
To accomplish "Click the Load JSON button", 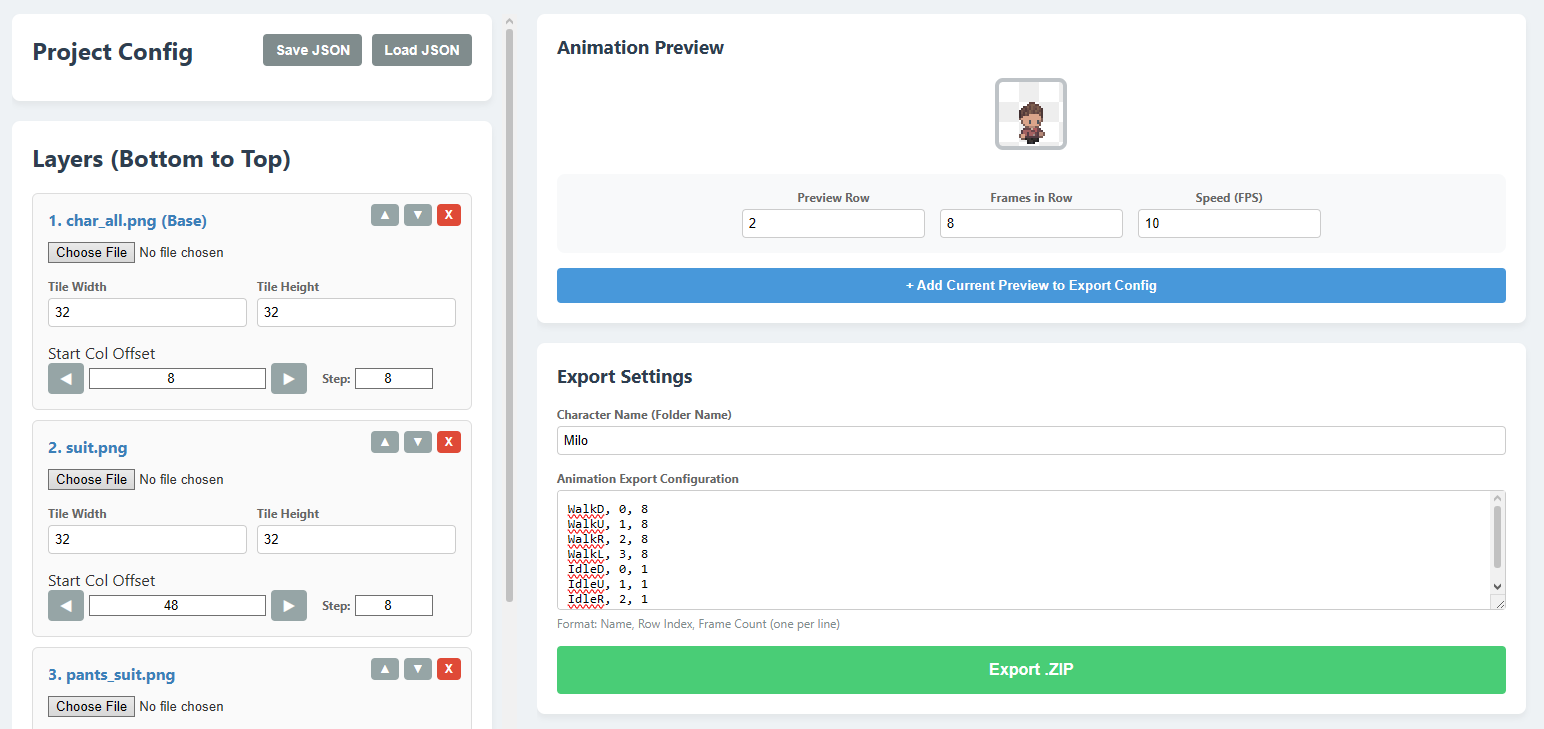I will click(422, 50).
